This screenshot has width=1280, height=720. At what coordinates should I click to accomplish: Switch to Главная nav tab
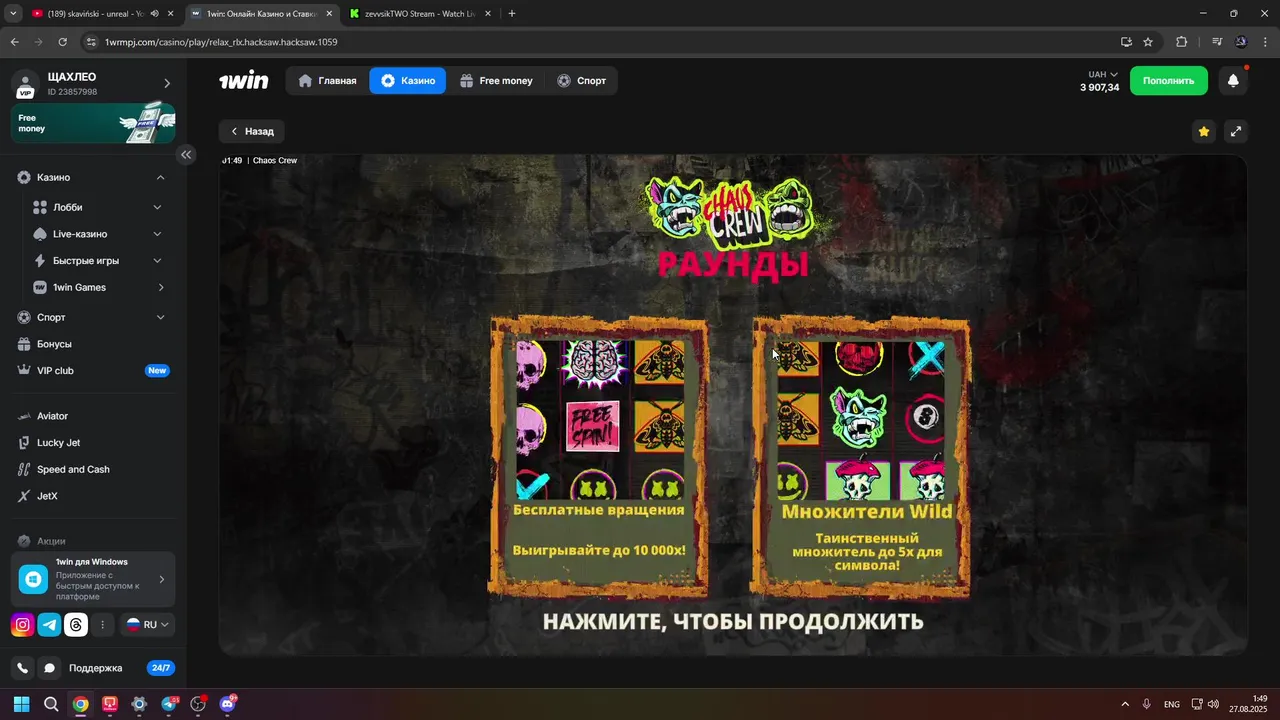[327, 81]
